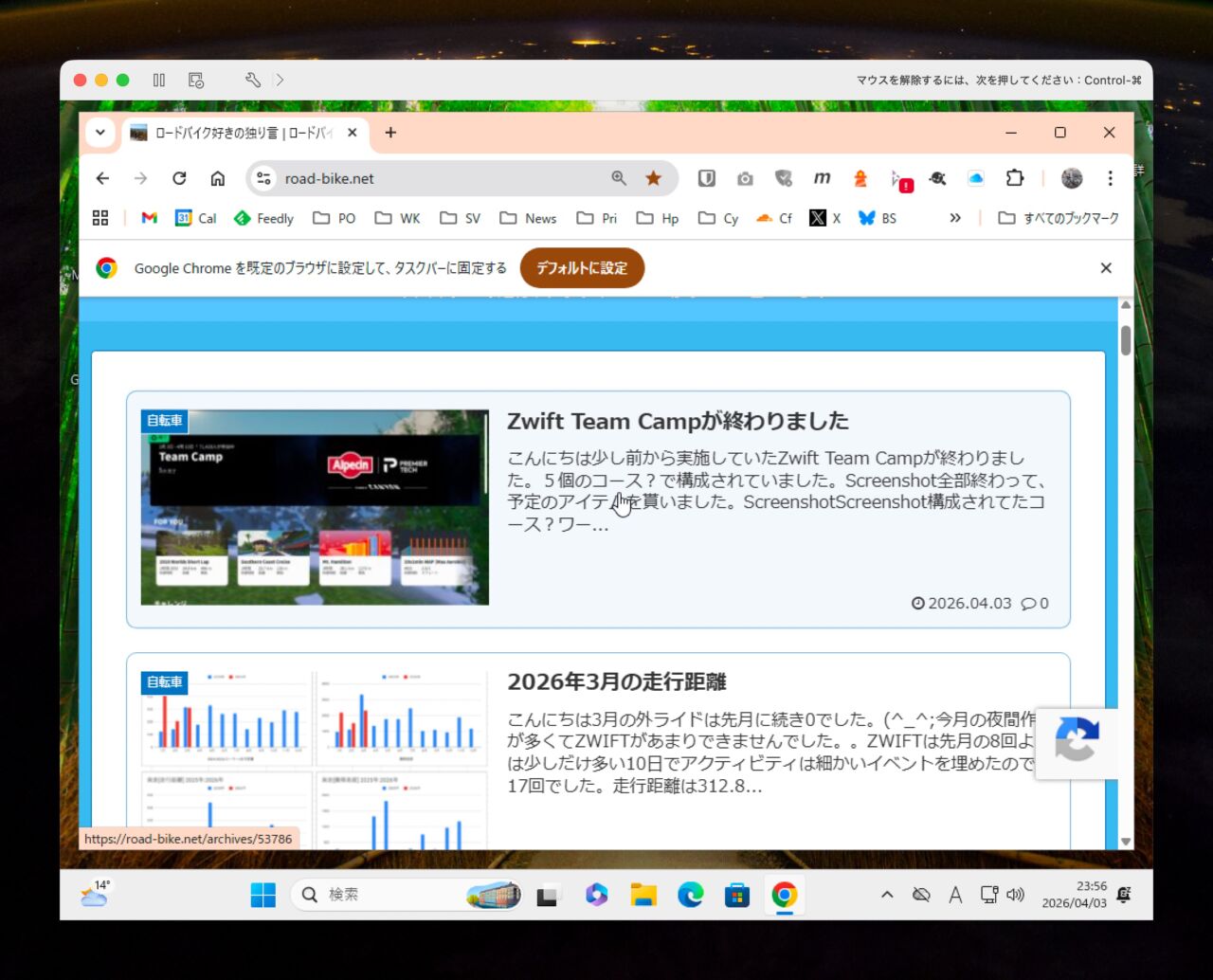Open the Feedly bookmark
Image resolution: width=1213 pixels, height=980 pixels.
(x=263, y=218)
